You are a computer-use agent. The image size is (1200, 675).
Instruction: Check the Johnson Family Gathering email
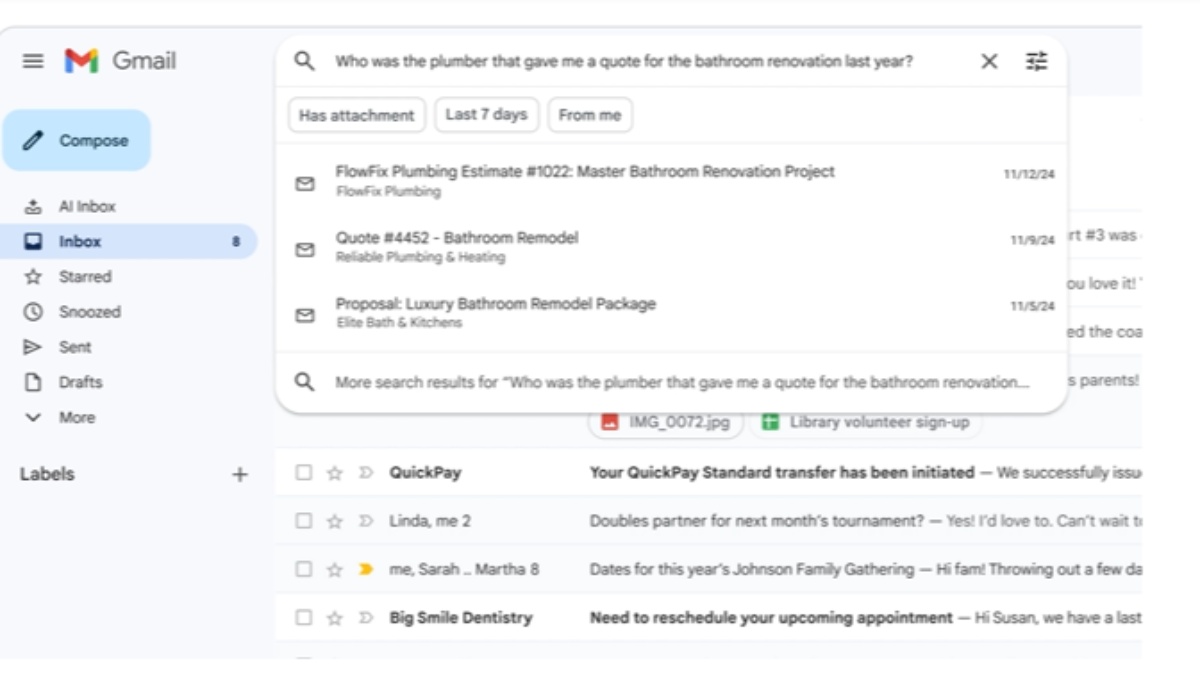[x=304, y=570]
